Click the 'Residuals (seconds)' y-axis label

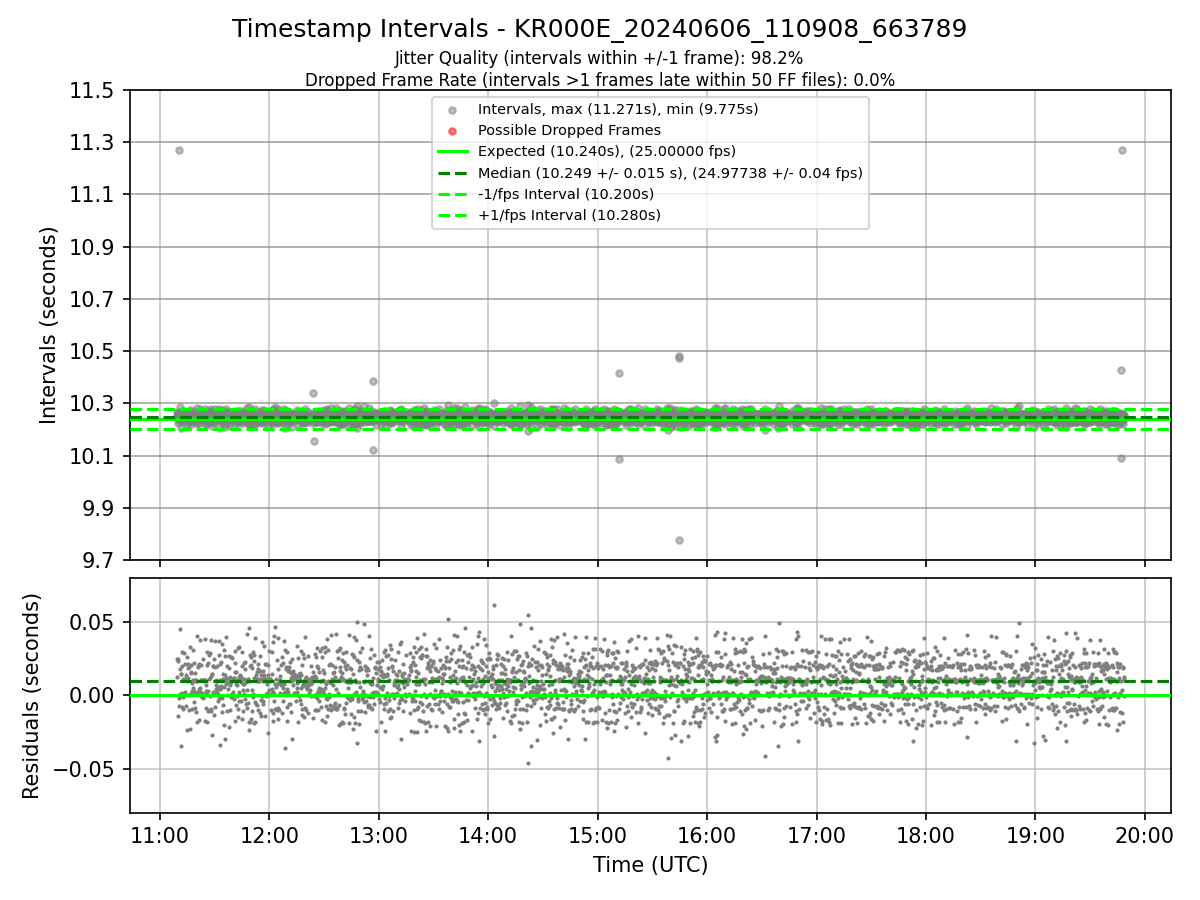32,696
